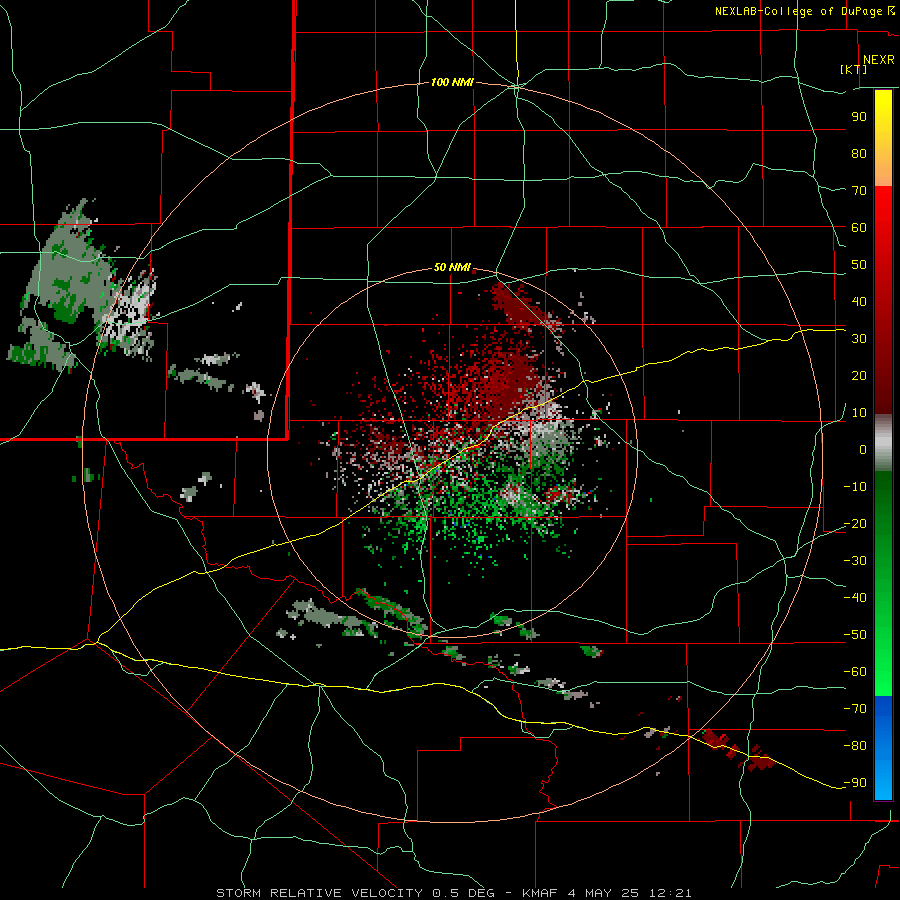Click the gray zero-velocity segment of color bar

point(883,443)
